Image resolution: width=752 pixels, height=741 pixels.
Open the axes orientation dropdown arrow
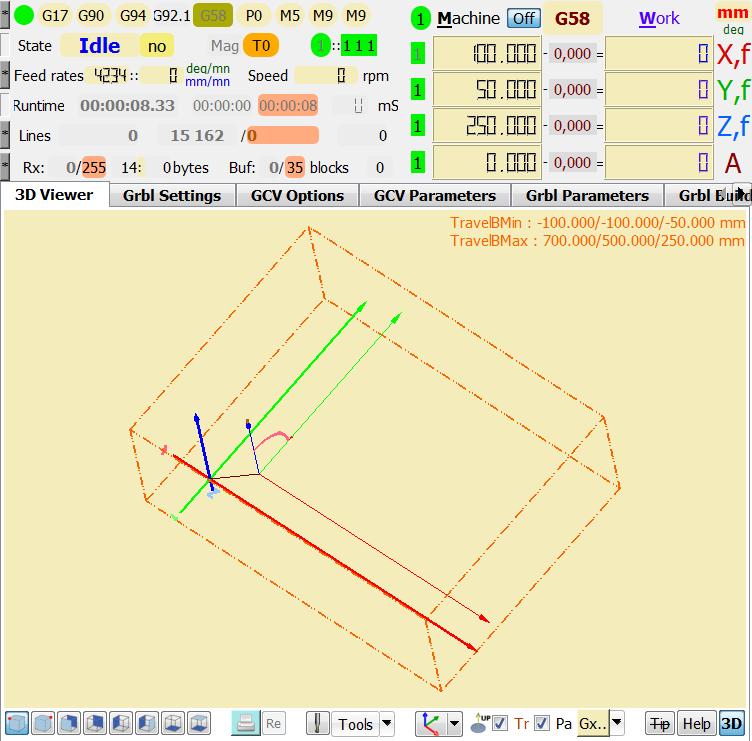click(454, 723)
